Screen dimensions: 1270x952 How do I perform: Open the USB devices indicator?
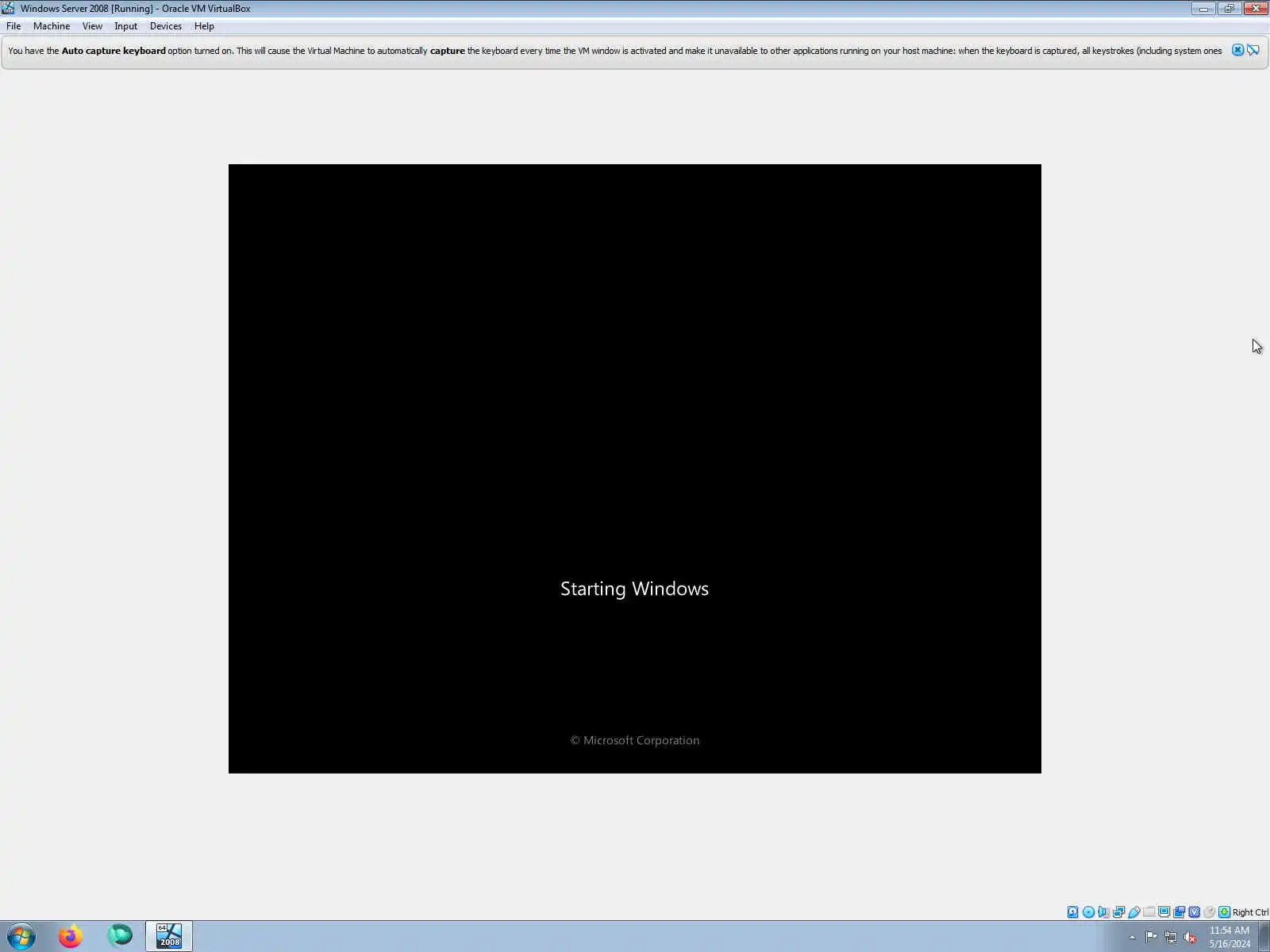tap(1134, 912)
